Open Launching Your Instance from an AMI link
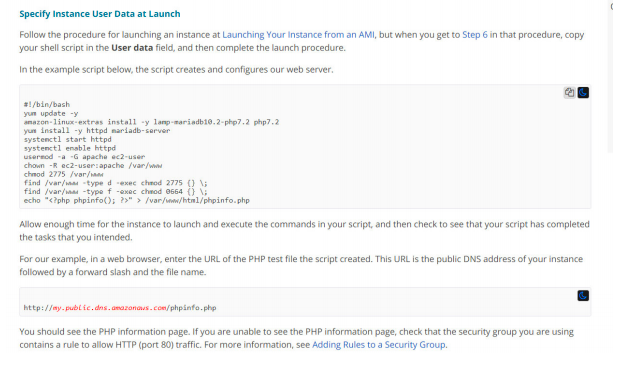Image resolution: width=618 pixels, height=368 pixels. (298, 35)
